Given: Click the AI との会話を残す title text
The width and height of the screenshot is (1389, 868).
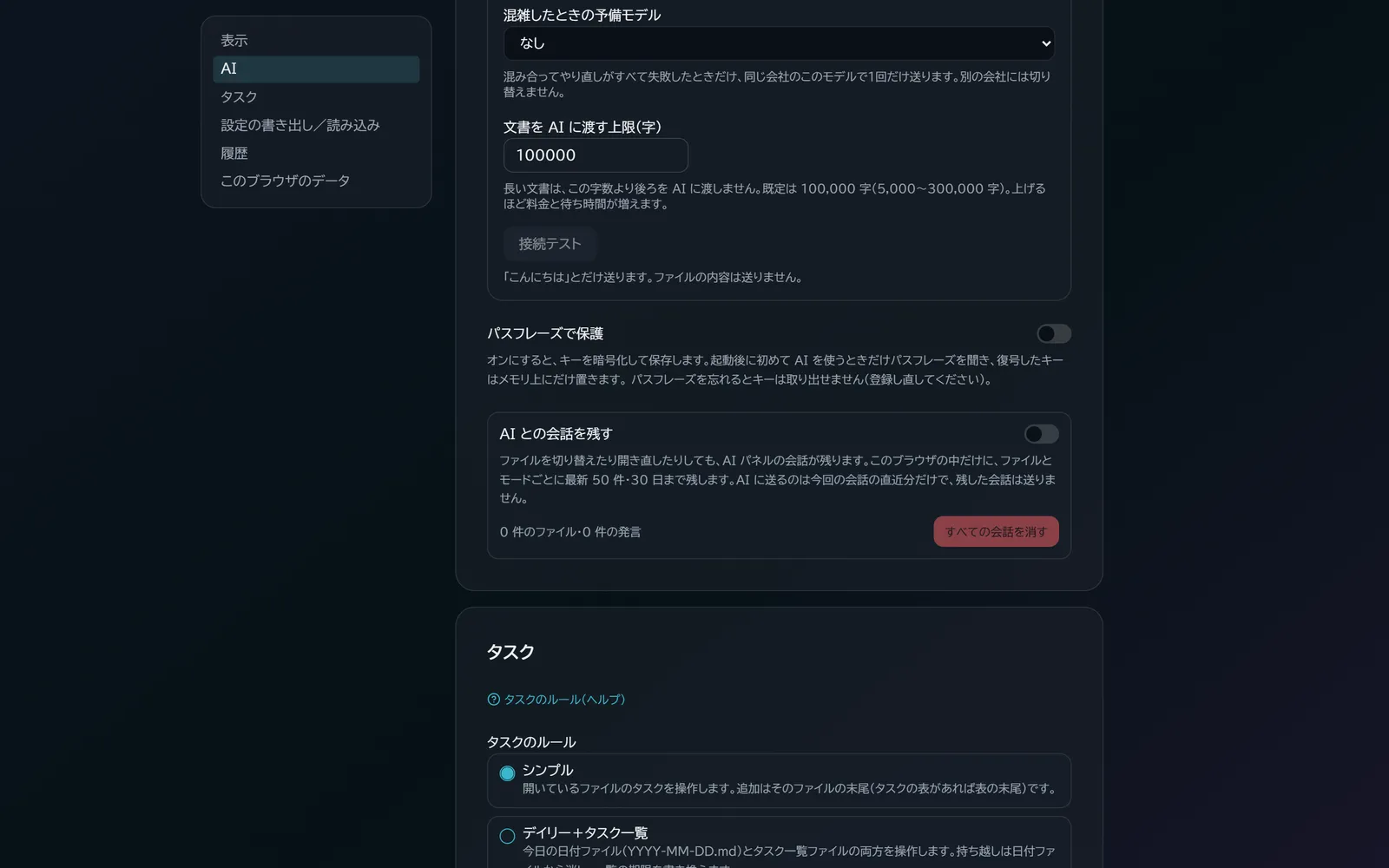Looking at the screenshot, I should (x=556, y=434).
